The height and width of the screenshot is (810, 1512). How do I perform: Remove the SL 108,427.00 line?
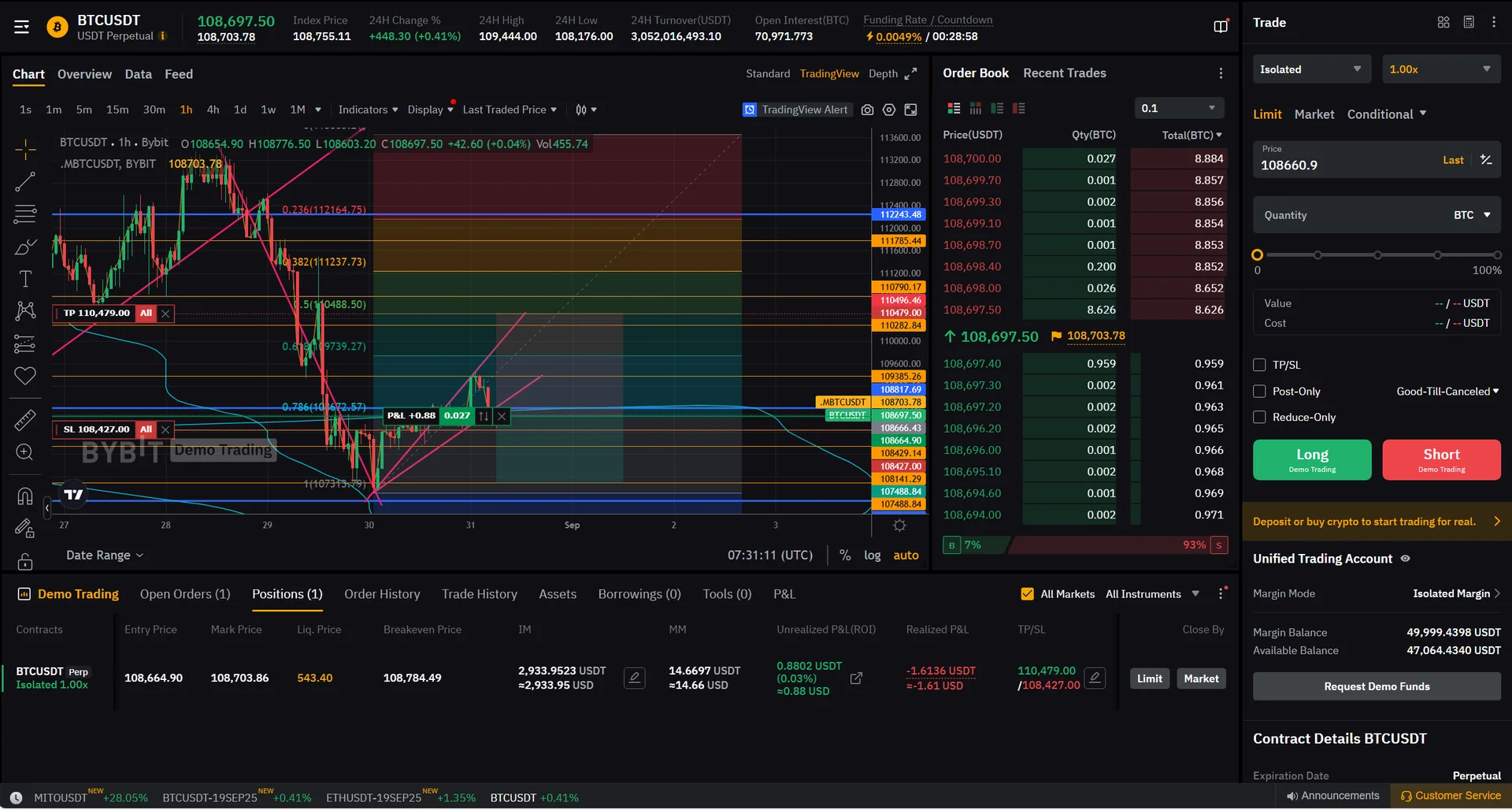point(165,430)
